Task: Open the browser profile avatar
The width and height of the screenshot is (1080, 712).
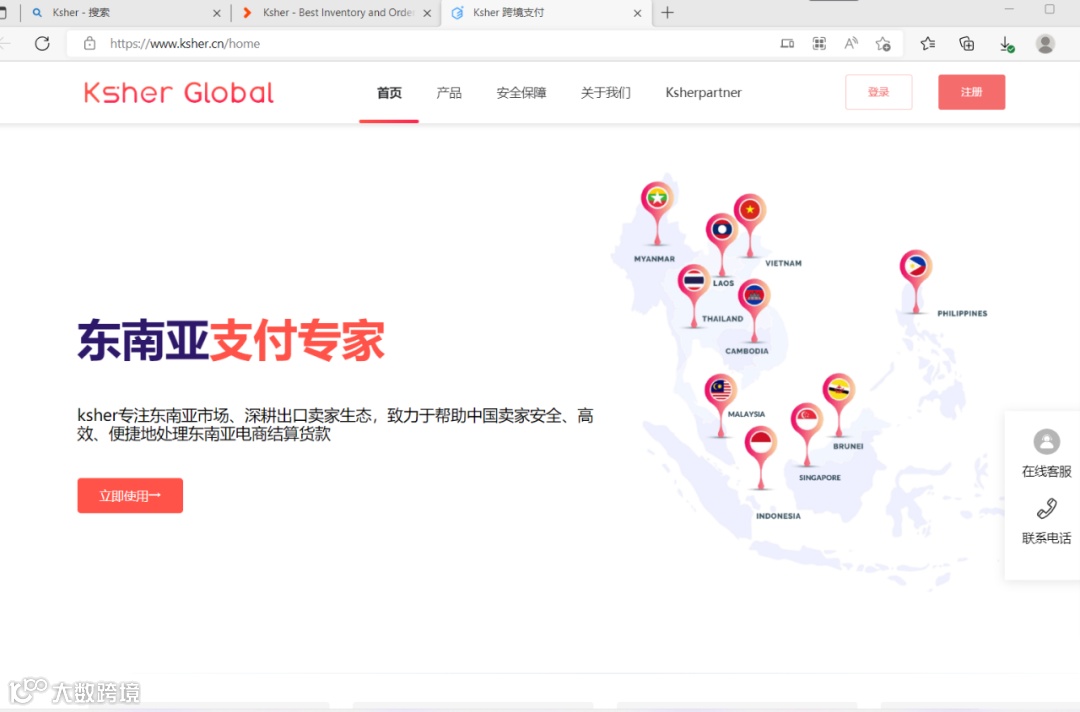Action: [x=1045, y=43]
